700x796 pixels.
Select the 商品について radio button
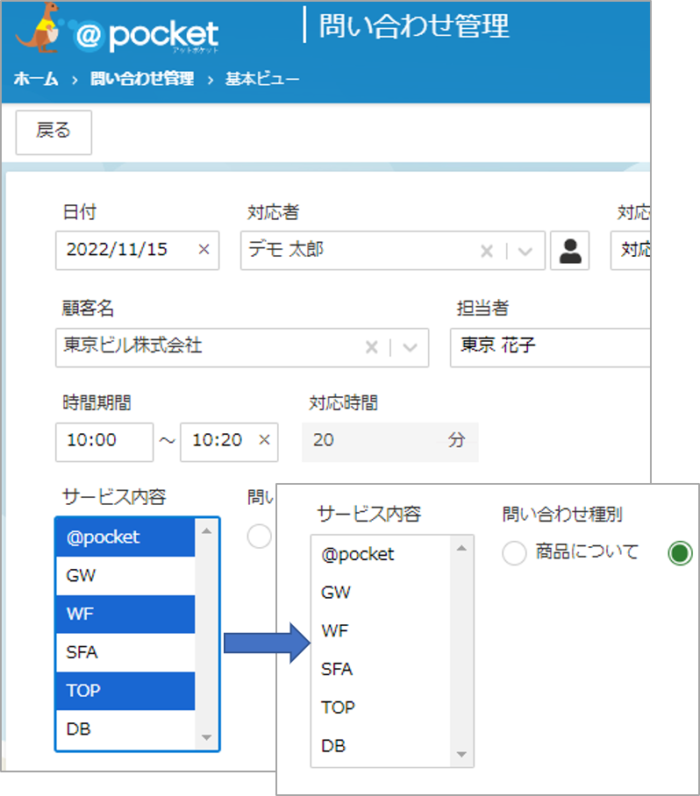(x=514, y=553)
